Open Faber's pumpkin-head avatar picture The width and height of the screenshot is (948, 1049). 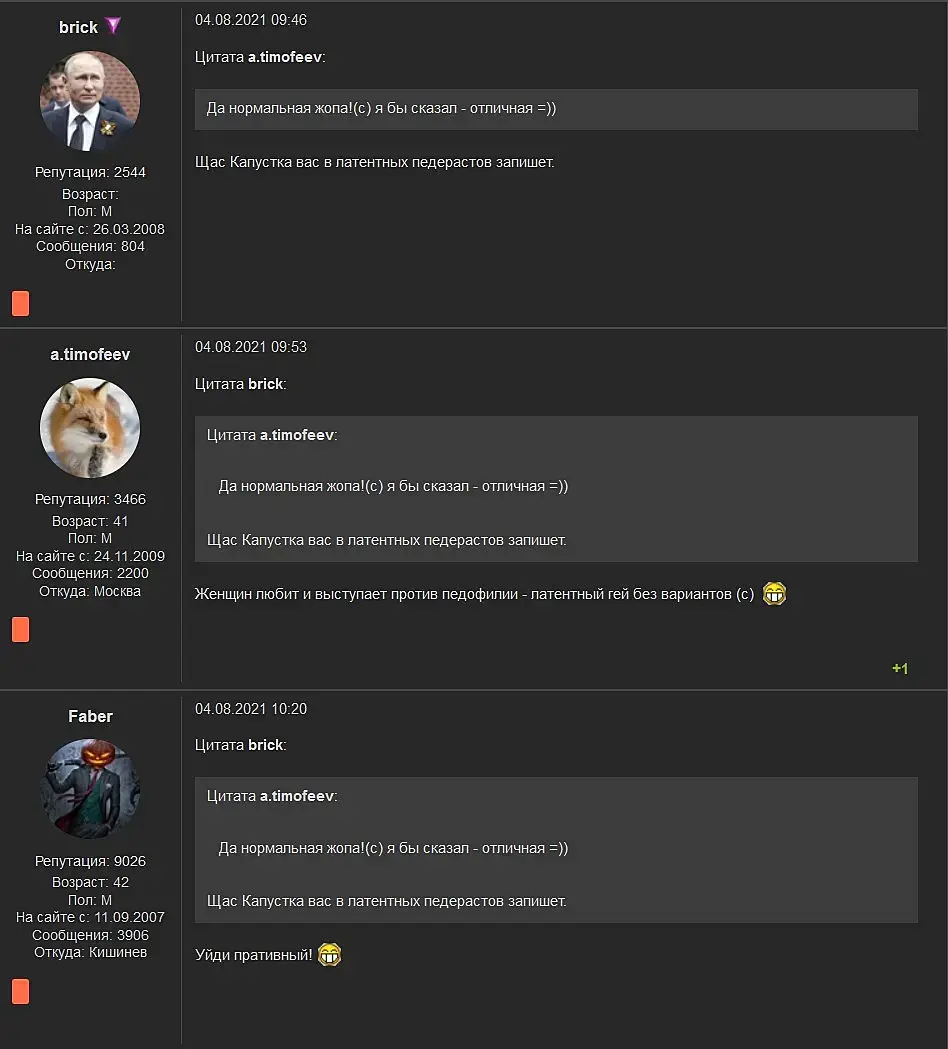(90, 789)
